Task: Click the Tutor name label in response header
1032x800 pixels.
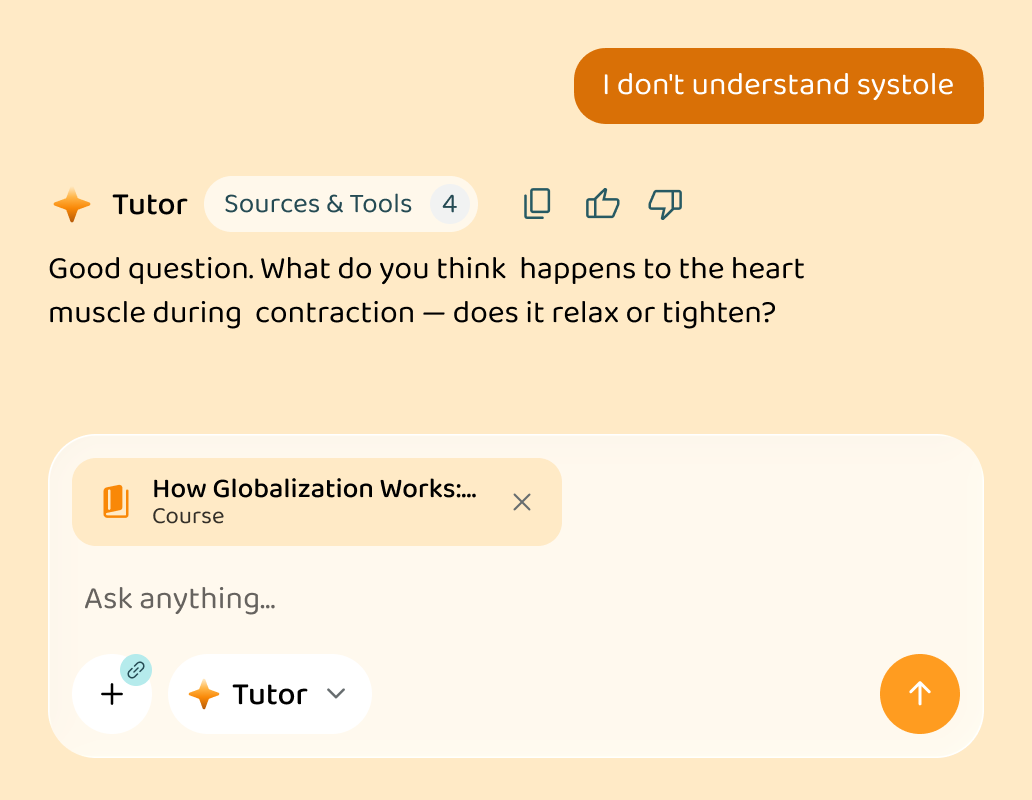Action: [x=150, y=205]
